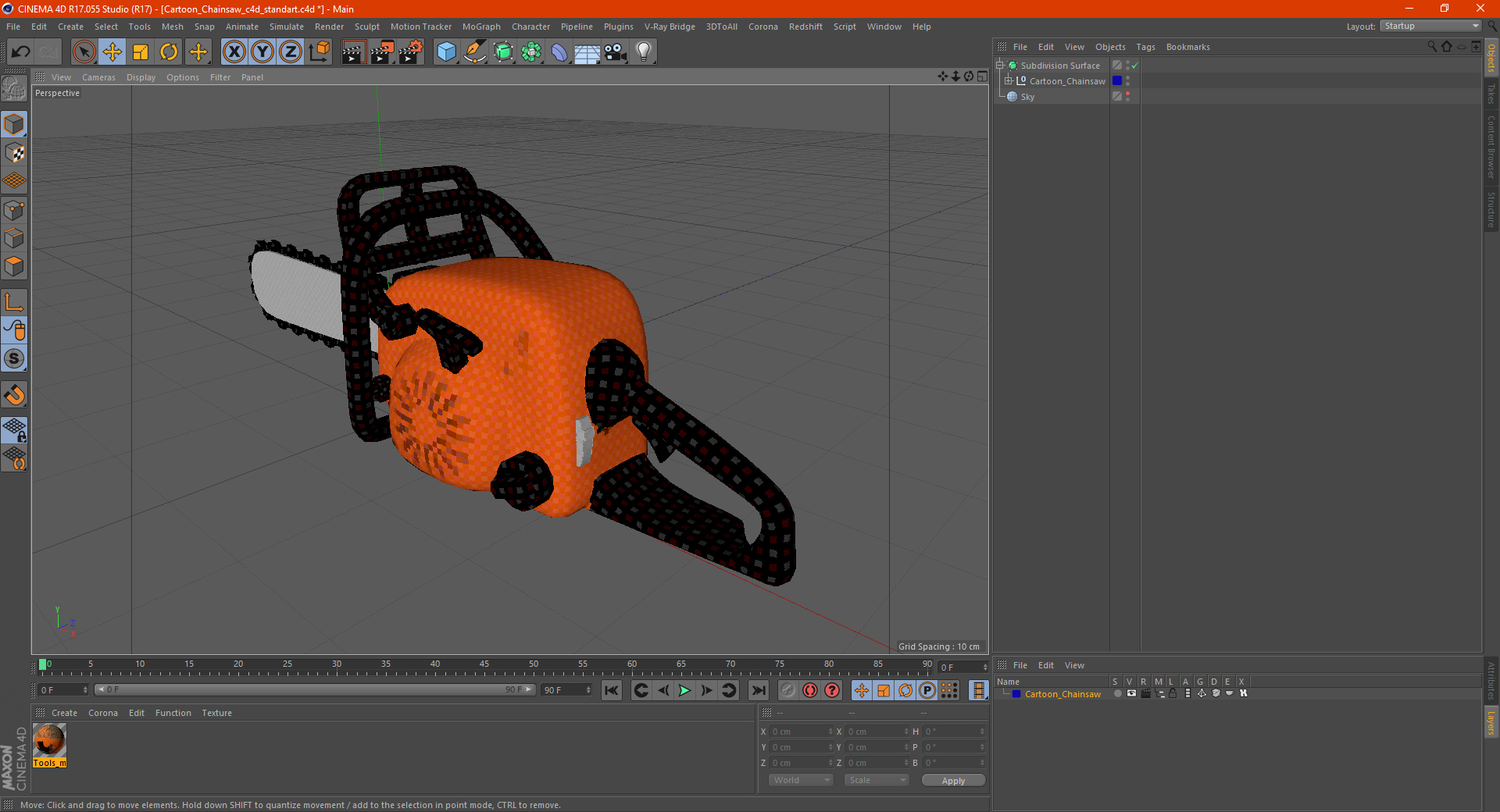Open Content Browser side tab

click(1491, 147)
